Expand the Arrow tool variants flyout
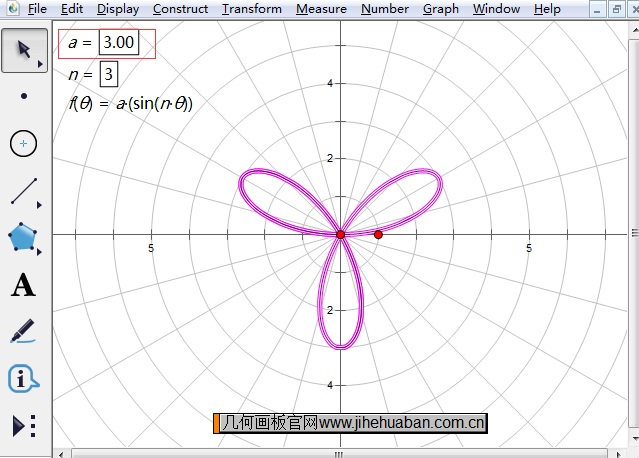Image resolution: width=639 pixels, height=458 pixels. click(x=40, y=64)
